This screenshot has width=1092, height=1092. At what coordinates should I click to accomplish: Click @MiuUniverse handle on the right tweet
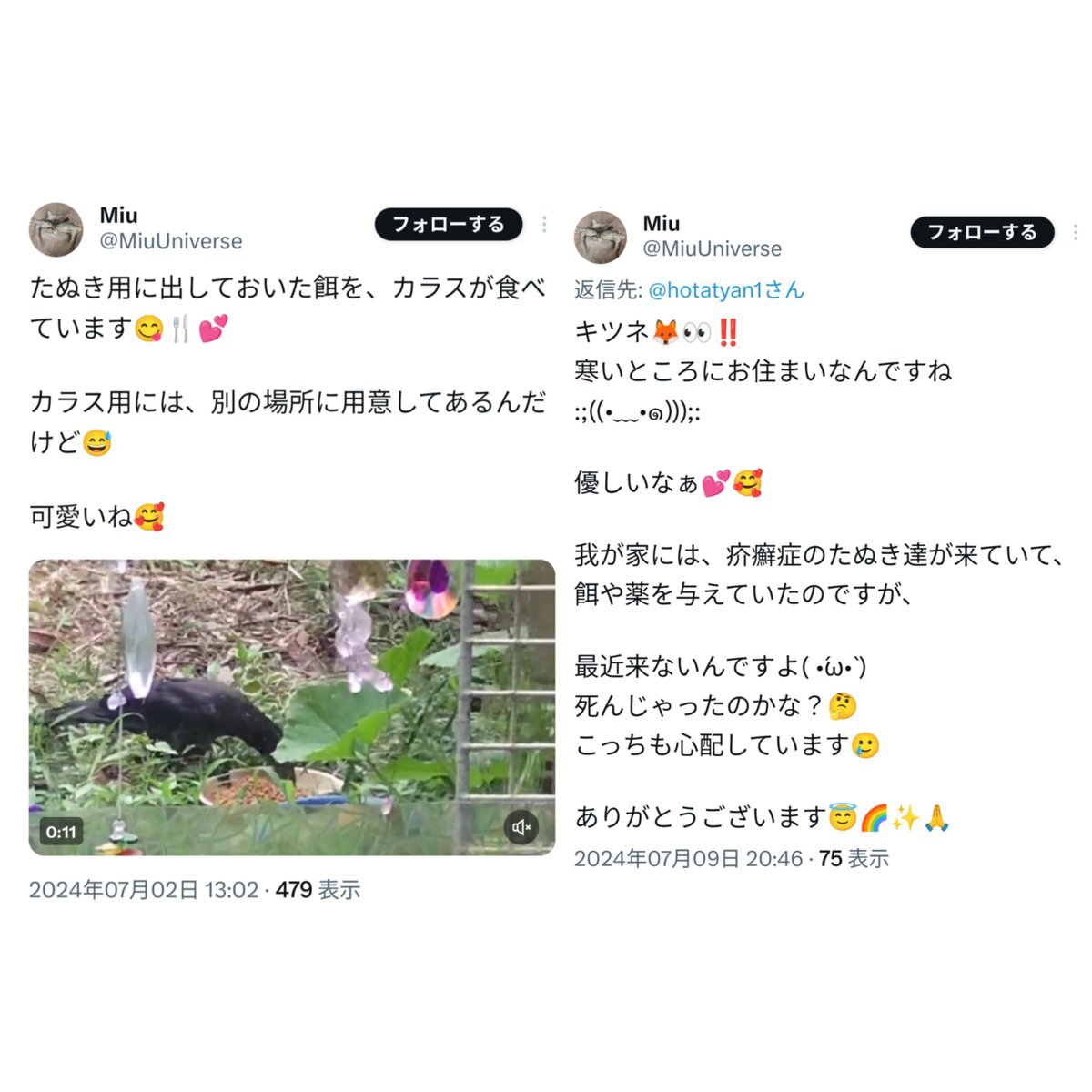point(713,248)
